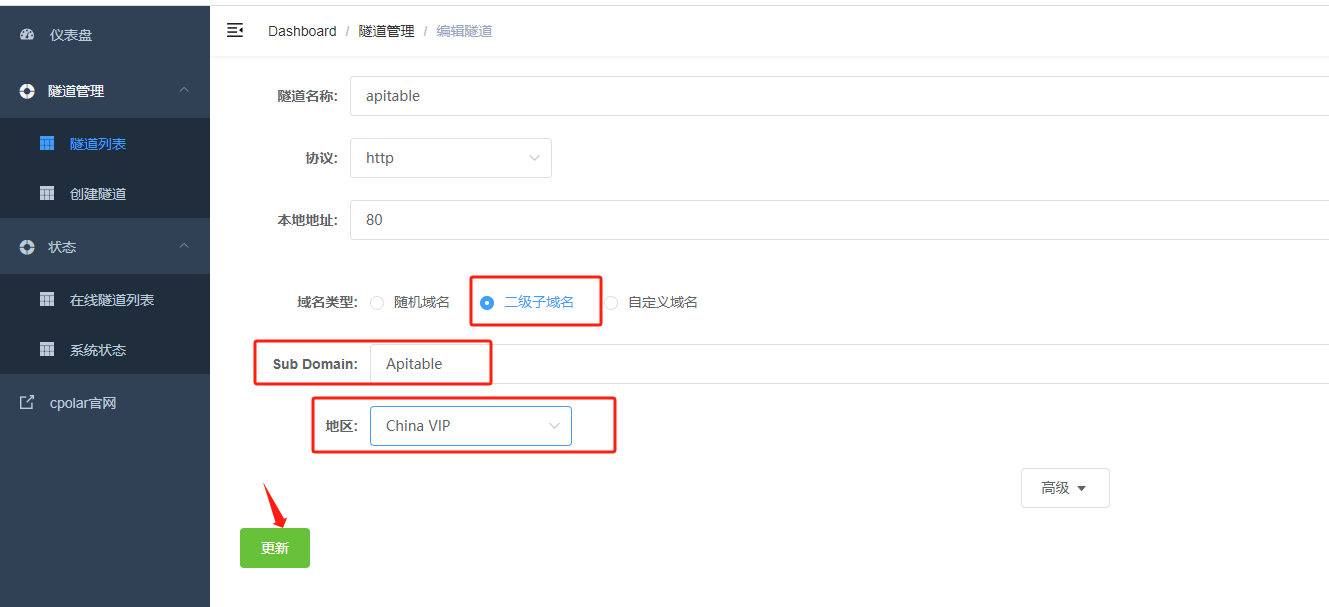Select the 自定义域名 radio button
The height and width of the screenshot is (607, 1329).
tap(611, 303)
